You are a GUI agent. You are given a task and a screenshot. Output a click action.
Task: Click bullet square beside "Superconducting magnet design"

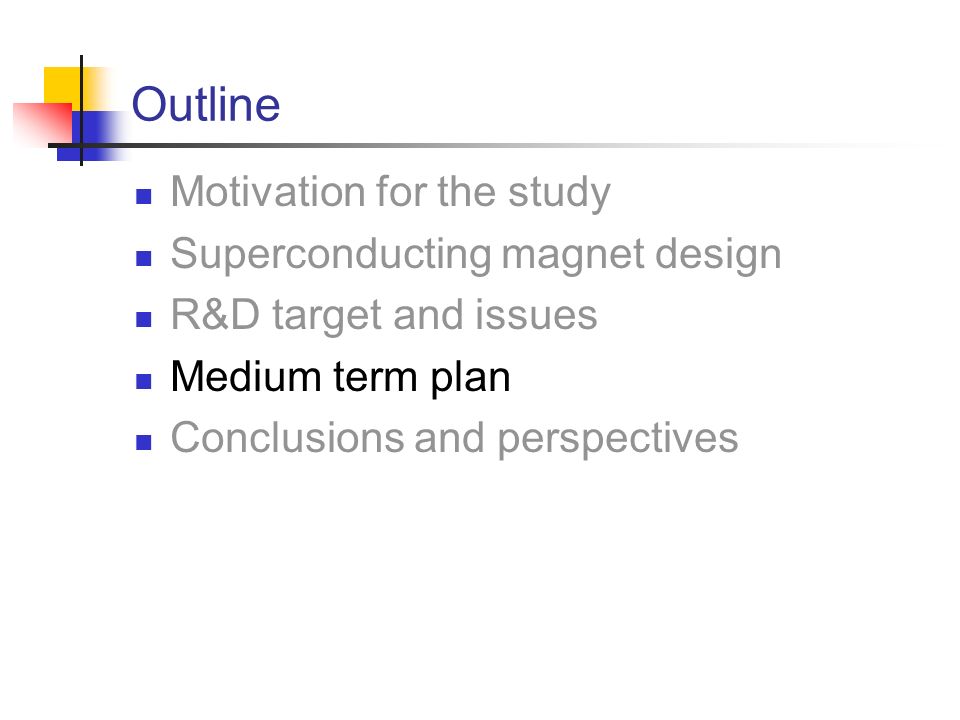[x=143, y=258]
